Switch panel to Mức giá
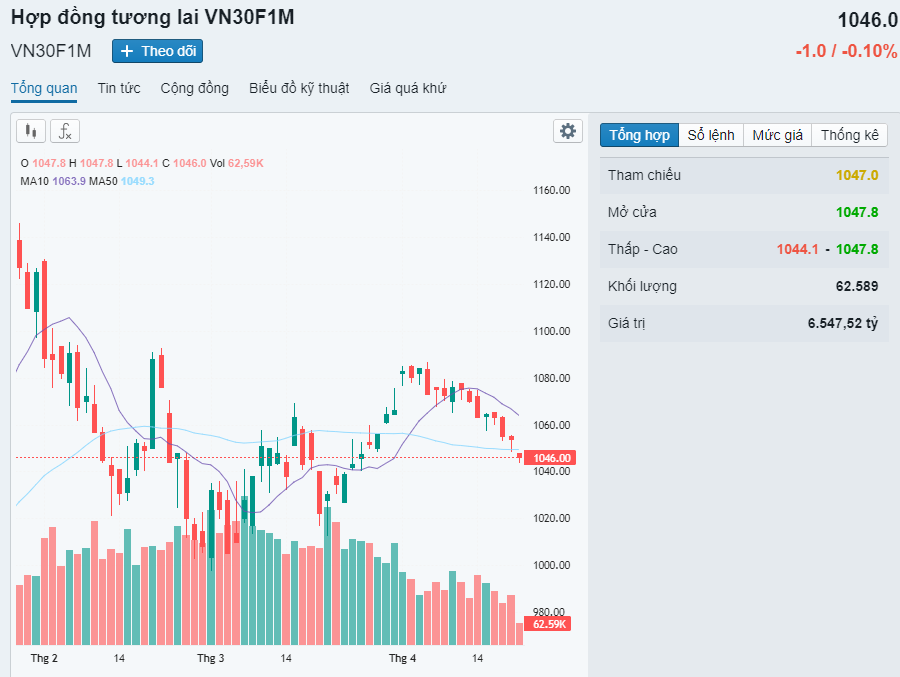The height and width of the screenshot is (677, 900). 778,135
